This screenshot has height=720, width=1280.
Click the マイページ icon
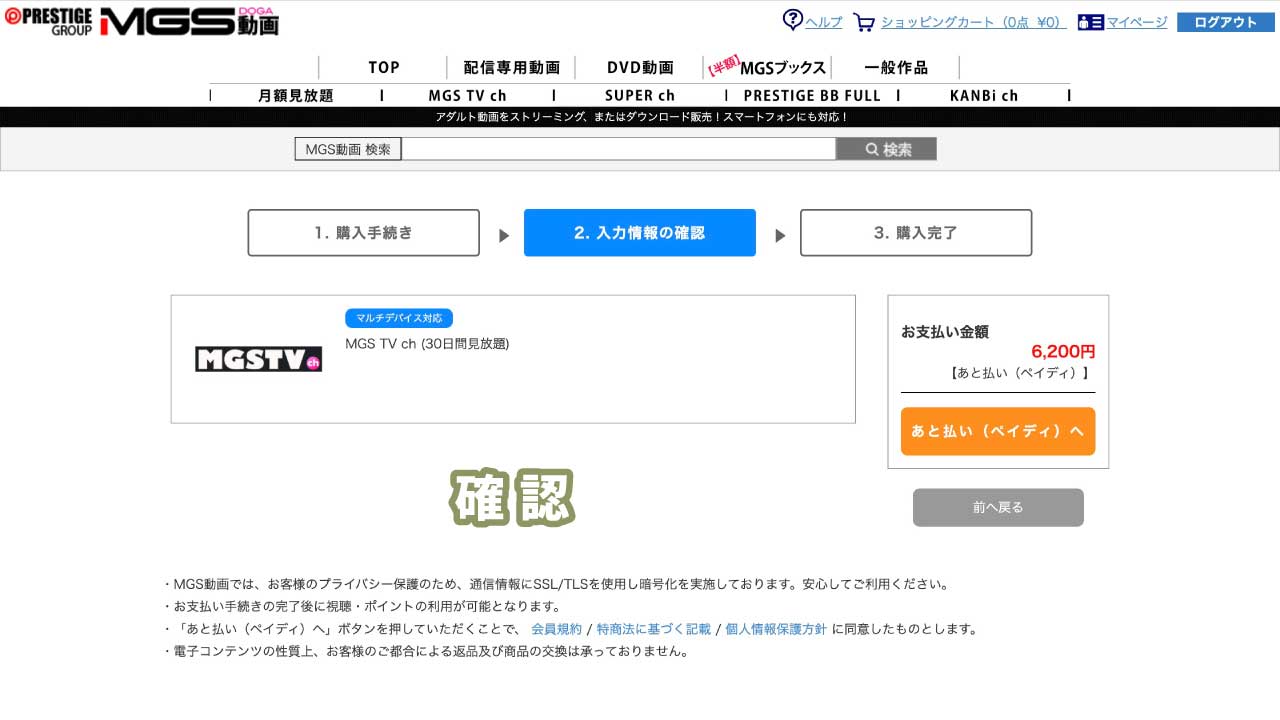pos(1090,21)
